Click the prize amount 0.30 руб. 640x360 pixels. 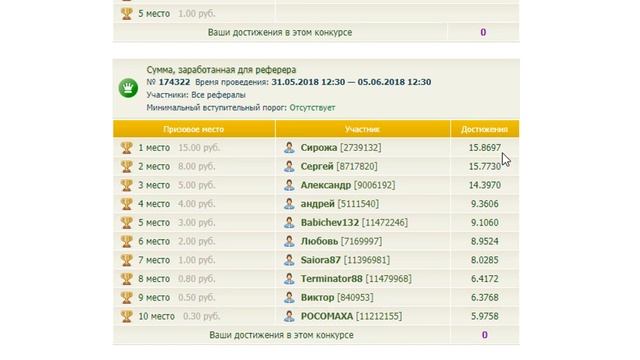pos(201,316)
